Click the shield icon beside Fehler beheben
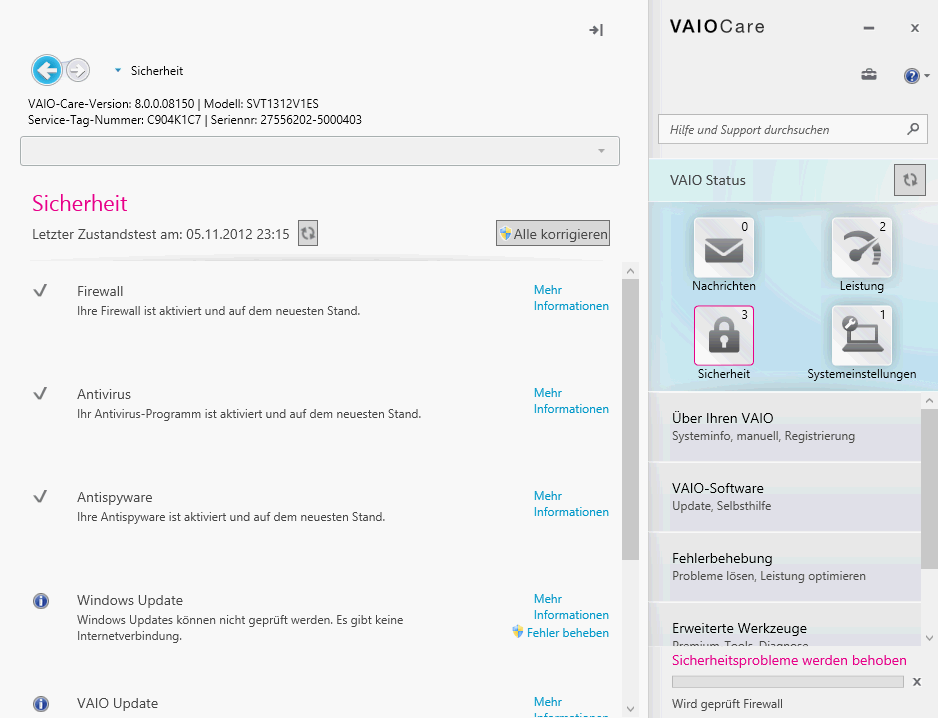This screenshot has height=718, width=938. click(x=518, y=632)
